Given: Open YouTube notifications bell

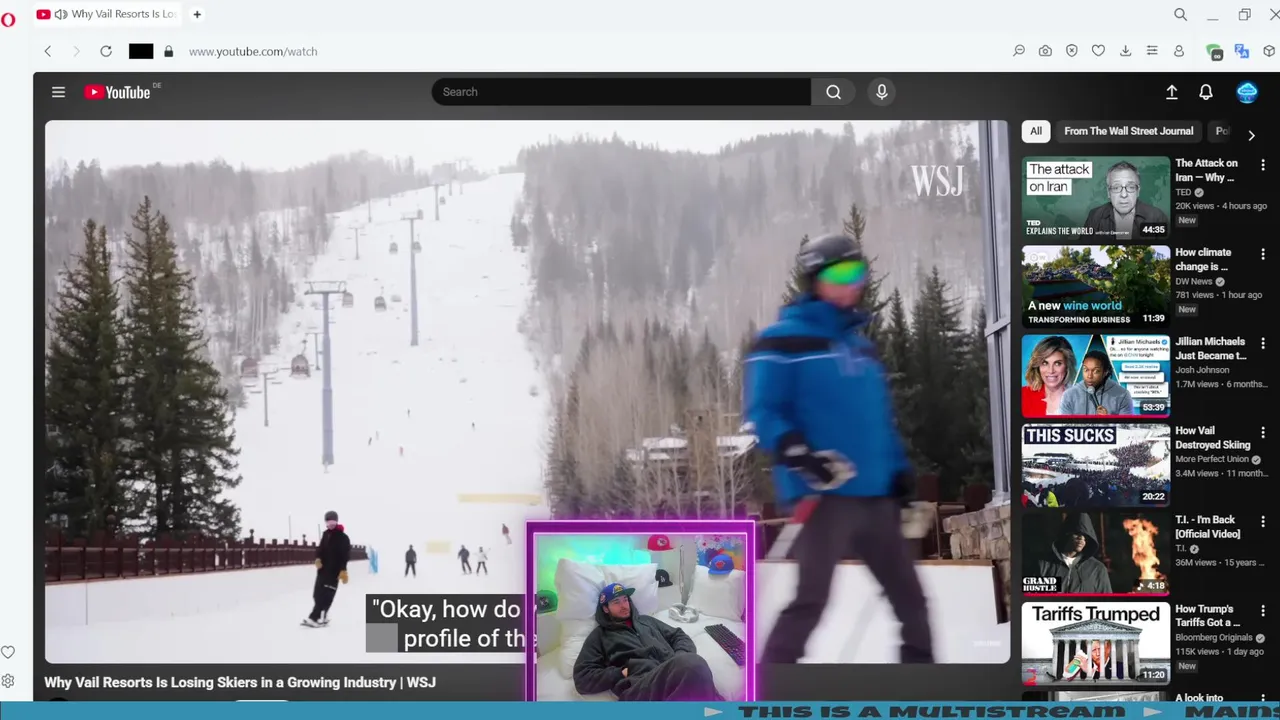Looking at the screenshot, I should 1206,92.
